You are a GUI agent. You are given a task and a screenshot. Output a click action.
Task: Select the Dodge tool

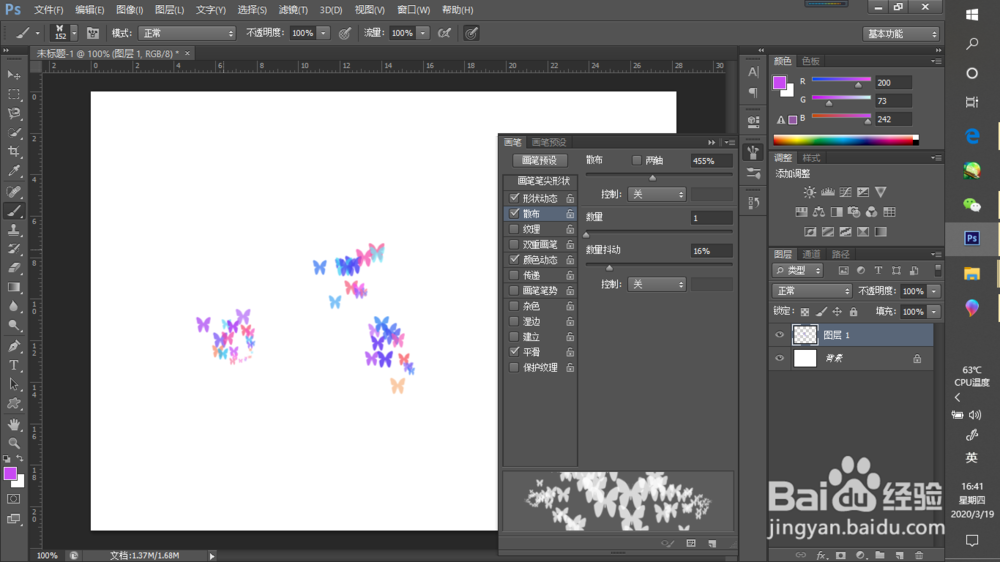click(x=13, y=326)
